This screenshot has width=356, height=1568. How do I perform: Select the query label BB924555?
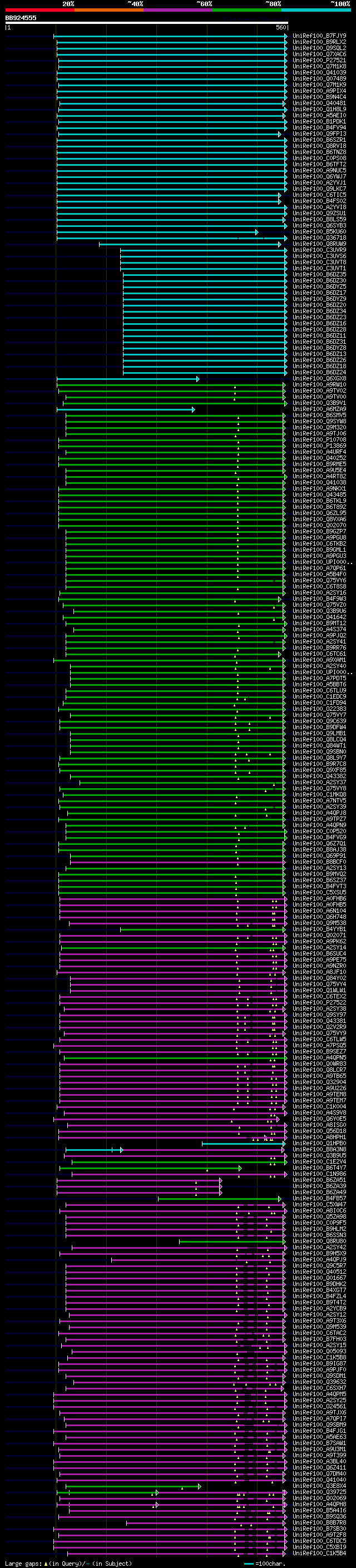pyautogui.click(x=21, y=18)
